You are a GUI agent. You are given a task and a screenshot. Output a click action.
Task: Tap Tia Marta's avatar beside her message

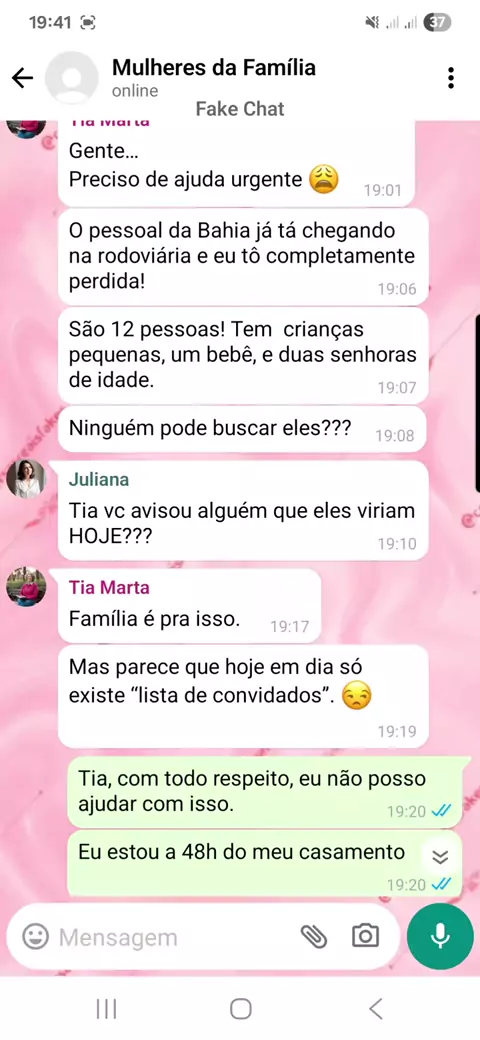(26, 586)
